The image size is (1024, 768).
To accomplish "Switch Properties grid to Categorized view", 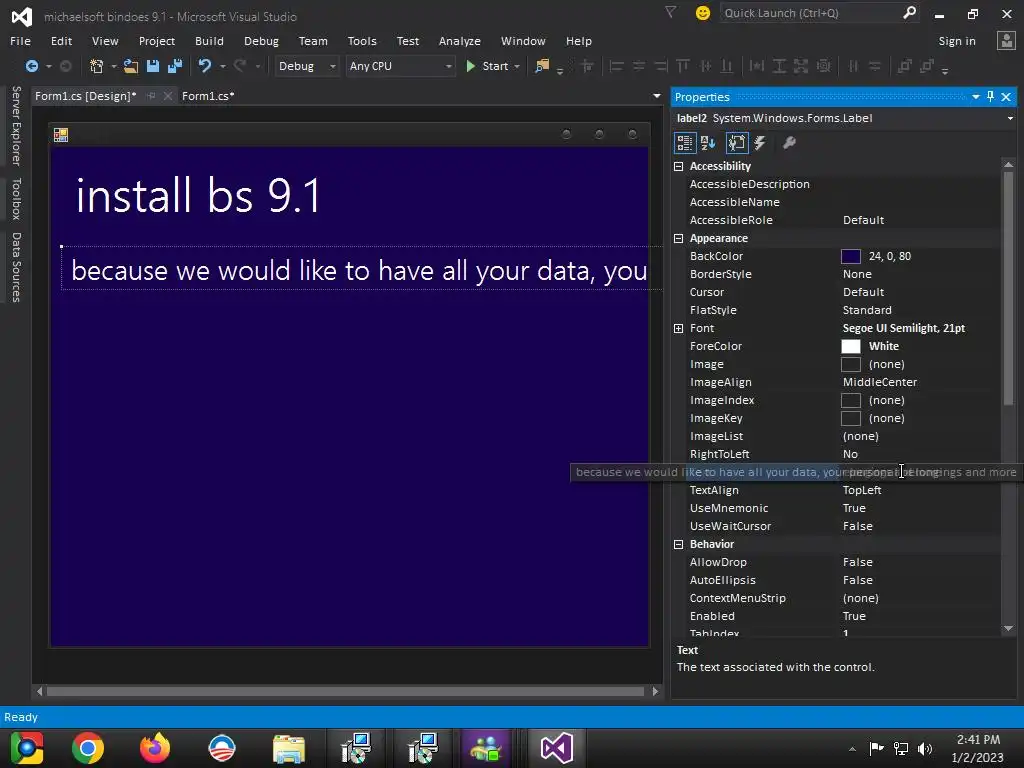I will click(684, 143).
